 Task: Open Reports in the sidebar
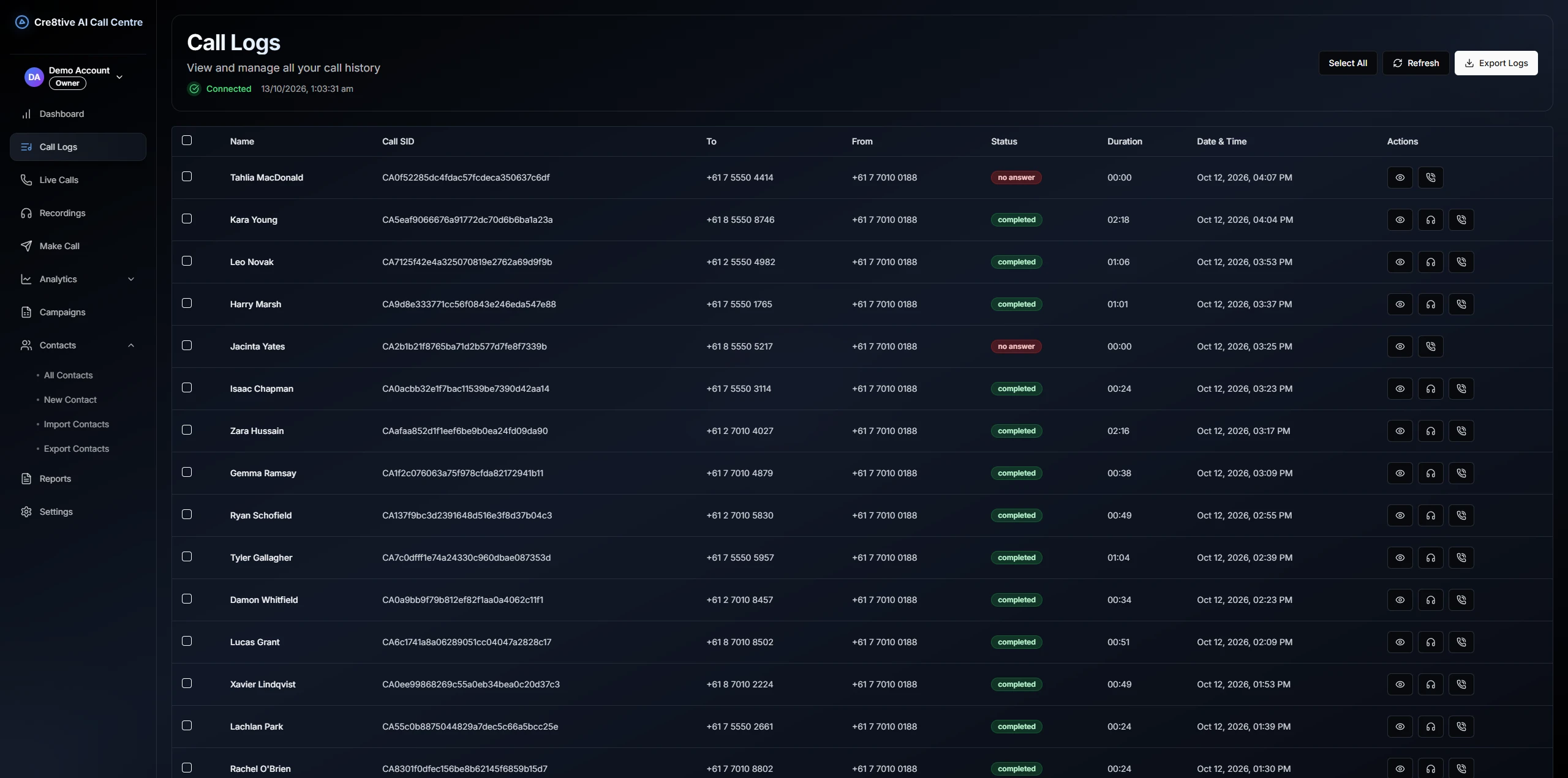pyautogui.click(x=78, y=479)
